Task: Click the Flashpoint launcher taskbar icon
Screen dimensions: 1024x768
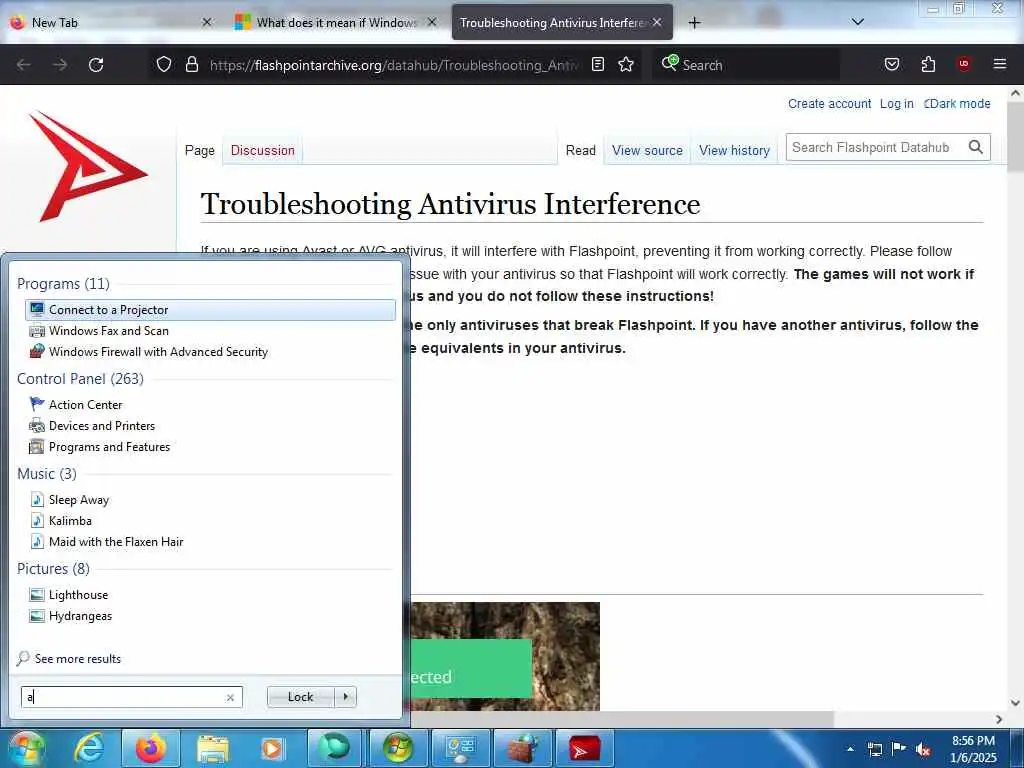Action: [583, 748]
